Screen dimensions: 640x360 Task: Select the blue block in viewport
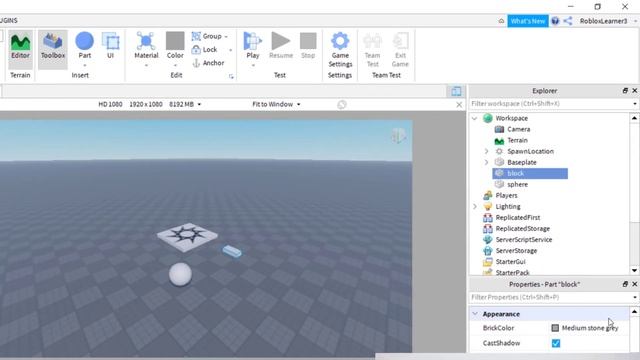pyautogui.click(x=232, y=251)
